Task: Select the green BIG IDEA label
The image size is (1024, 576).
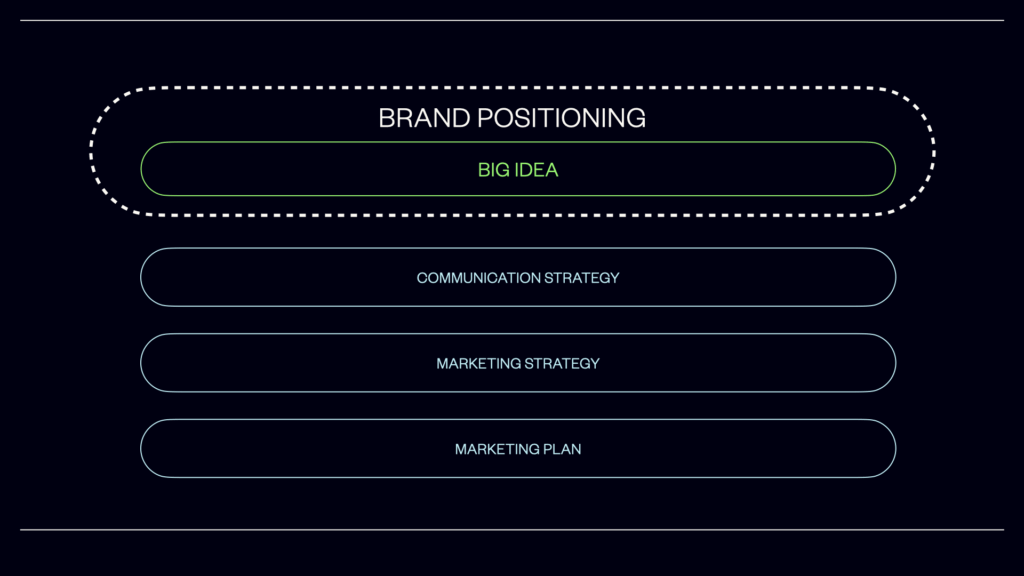Action: (x=518, y=170)
